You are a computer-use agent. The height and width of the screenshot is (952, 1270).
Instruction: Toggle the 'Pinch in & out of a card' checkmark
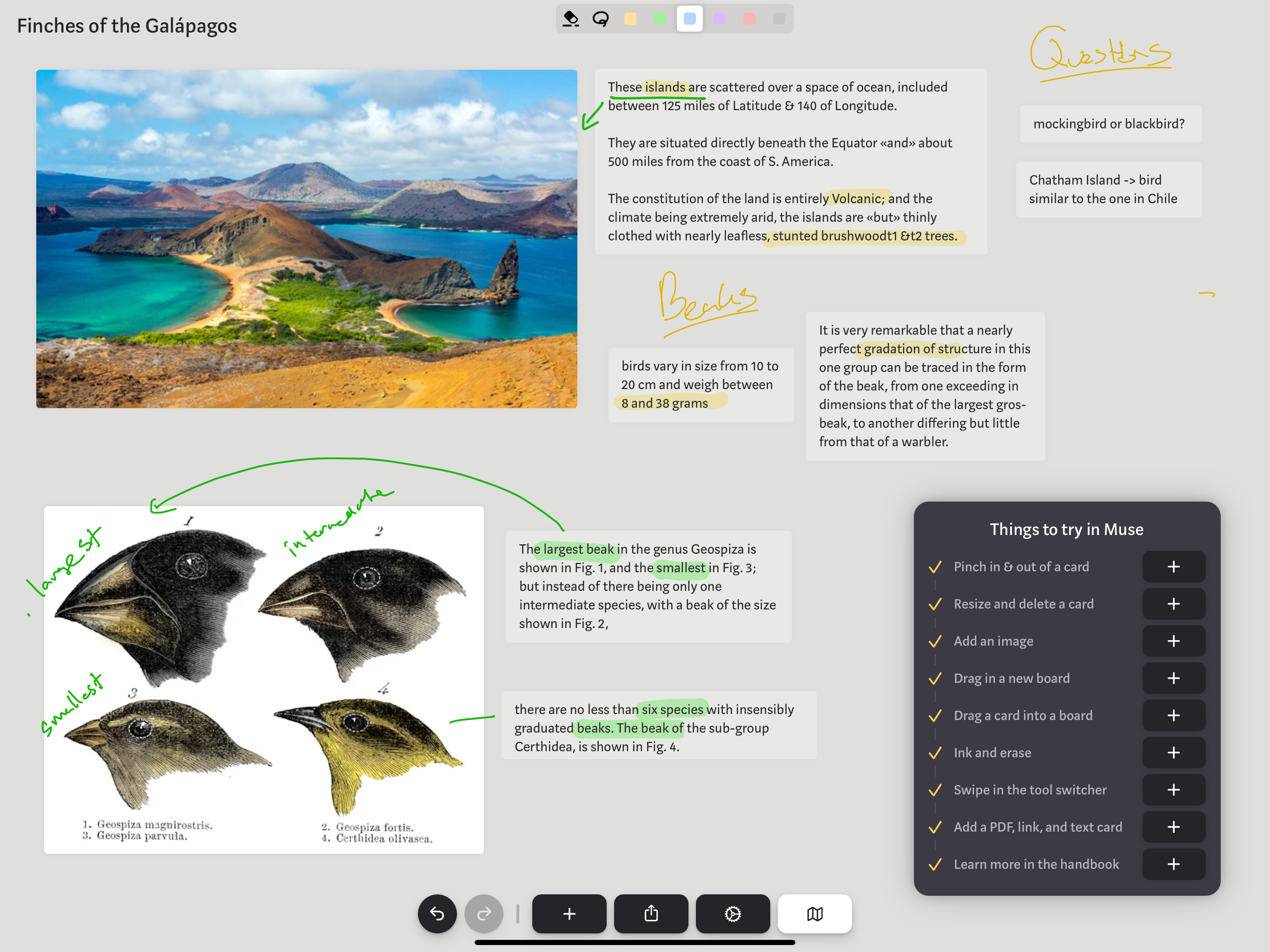(935, 567)
